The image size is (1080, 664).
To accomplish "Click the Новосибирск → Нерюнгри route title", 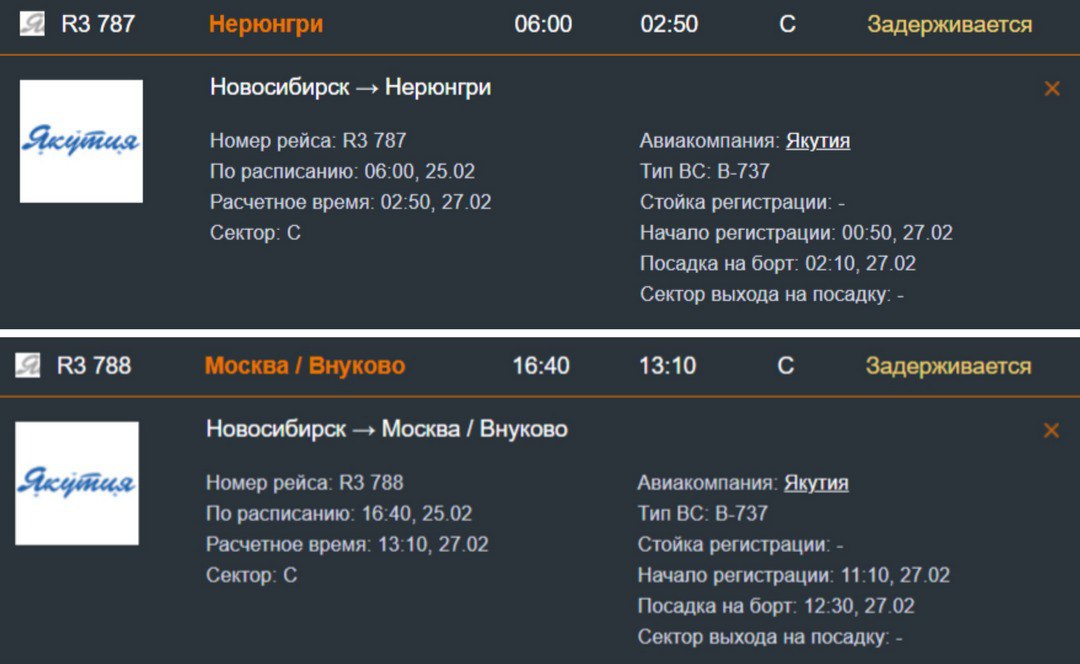I will point(350,88).
